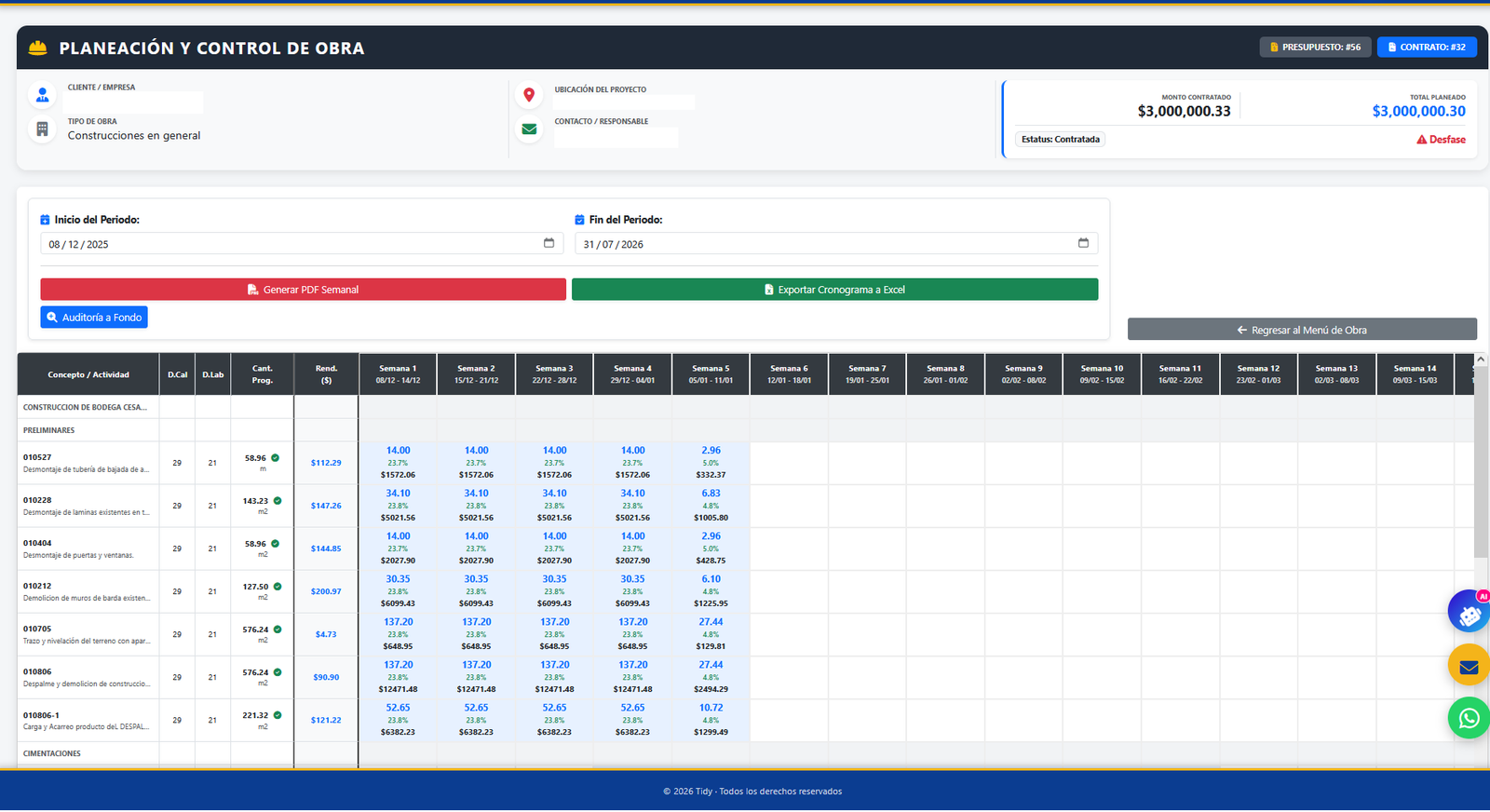Click Generar PDF Semanal button
The image size is (1490, 812).
click(x=303, y=290)
